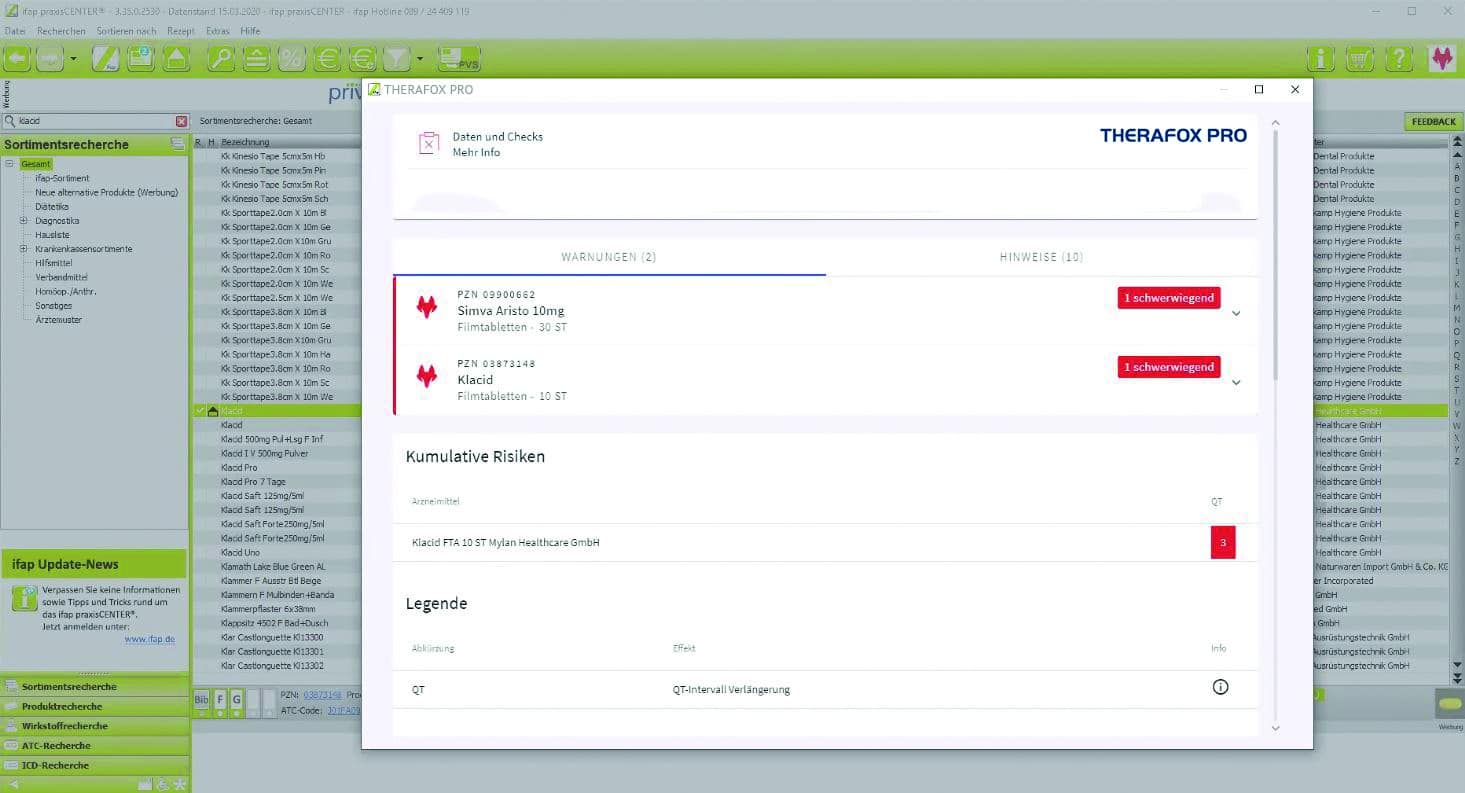The image size is (1465, 793).
Task: Click the PVS transfer toolbar icon
Action: tap(459, 59)
